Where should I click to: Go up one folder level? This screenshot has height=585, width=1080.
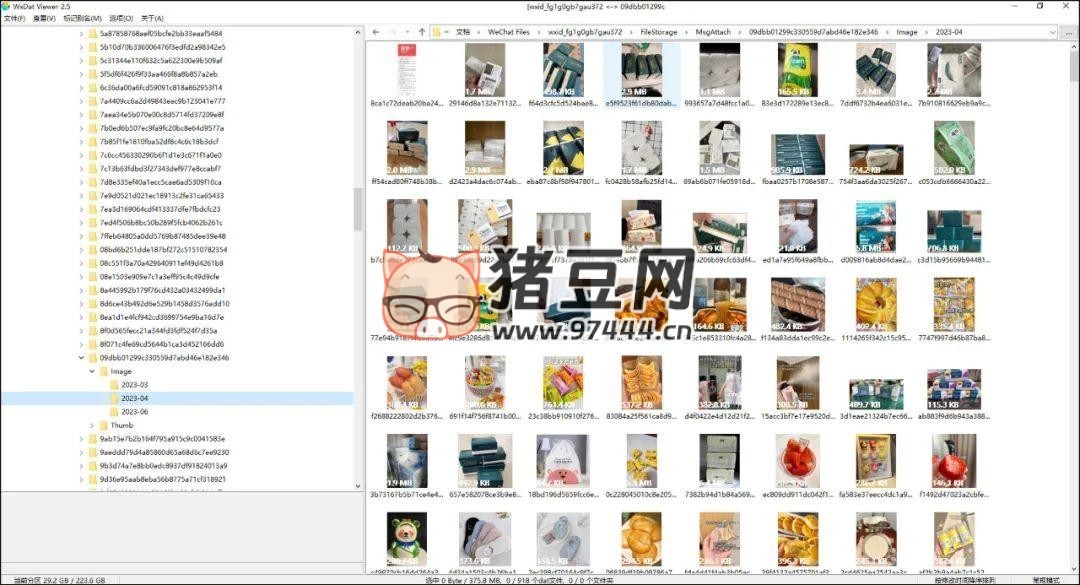tap(422, 32)
